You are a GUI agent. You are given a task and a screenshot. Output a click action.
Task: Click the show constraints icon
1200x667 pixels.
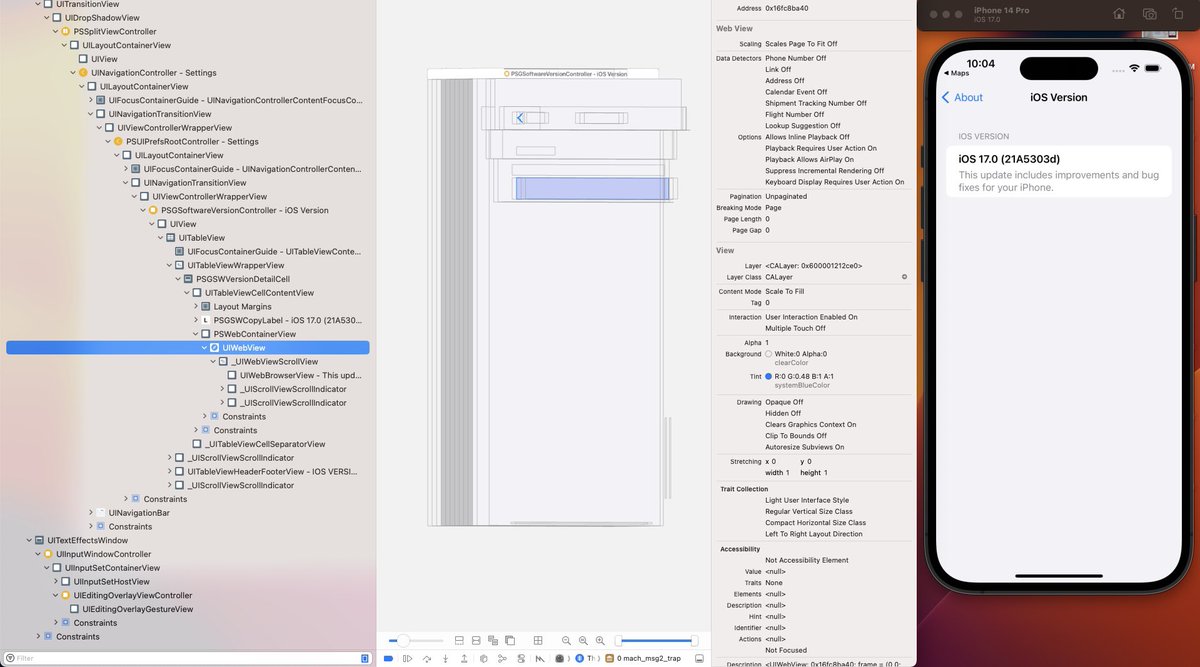(476, 640)
